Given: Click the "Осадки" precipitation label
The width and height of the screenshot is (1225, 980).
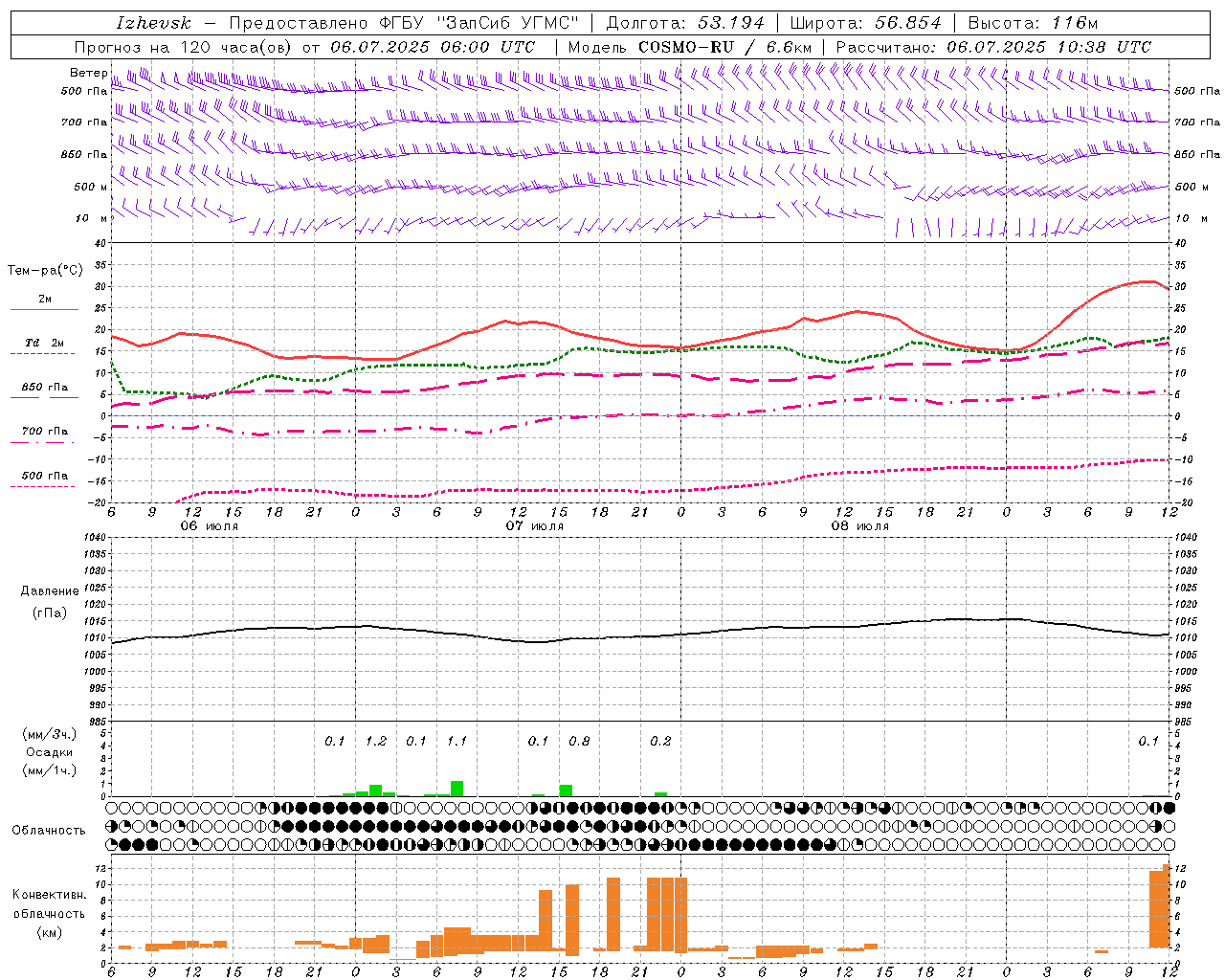Looking at the screenshot, I should [x=49, y=752].
